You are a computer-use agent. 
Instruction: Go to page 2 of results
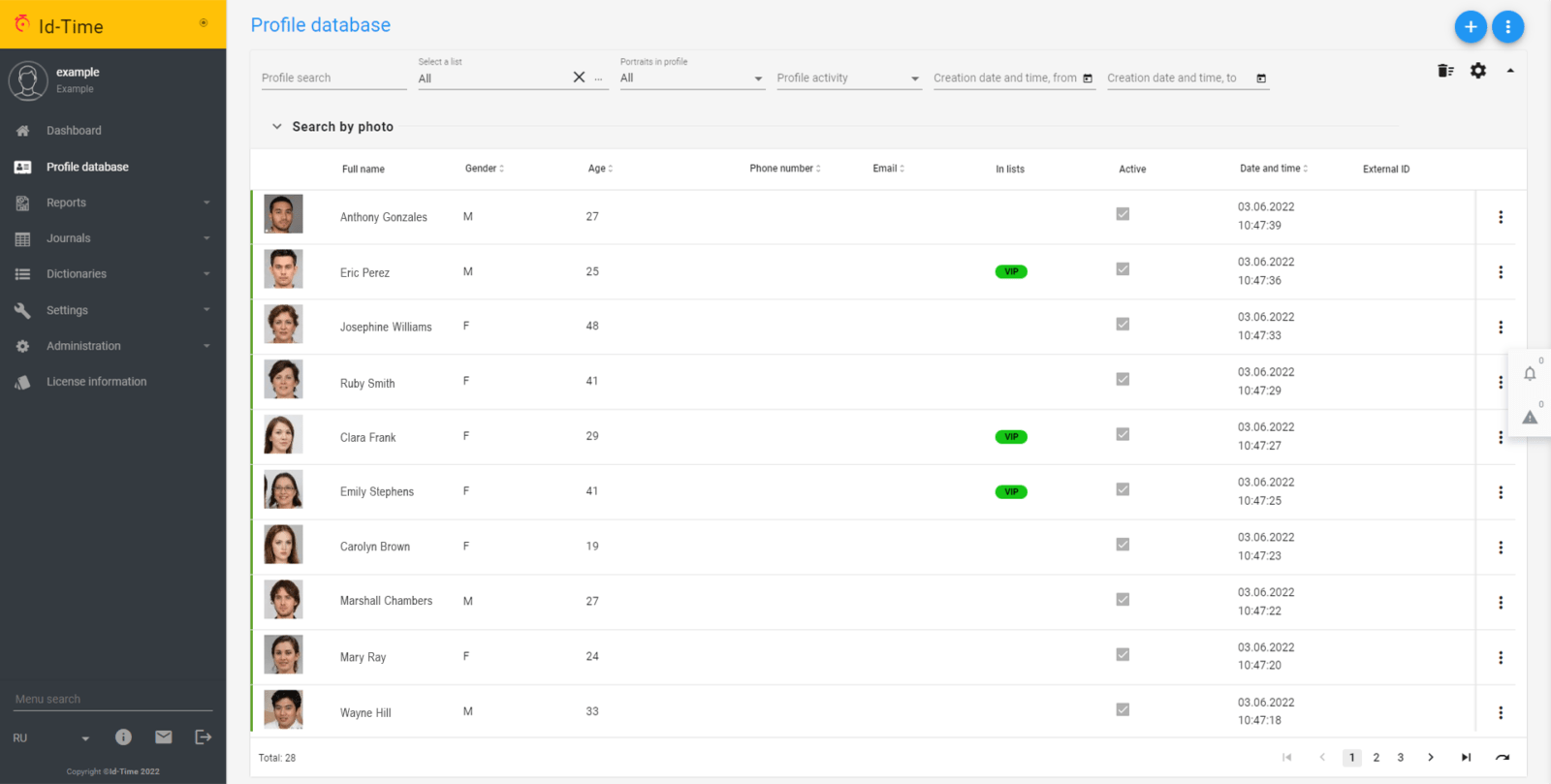pyautogui.click(x=1376, y=758)
